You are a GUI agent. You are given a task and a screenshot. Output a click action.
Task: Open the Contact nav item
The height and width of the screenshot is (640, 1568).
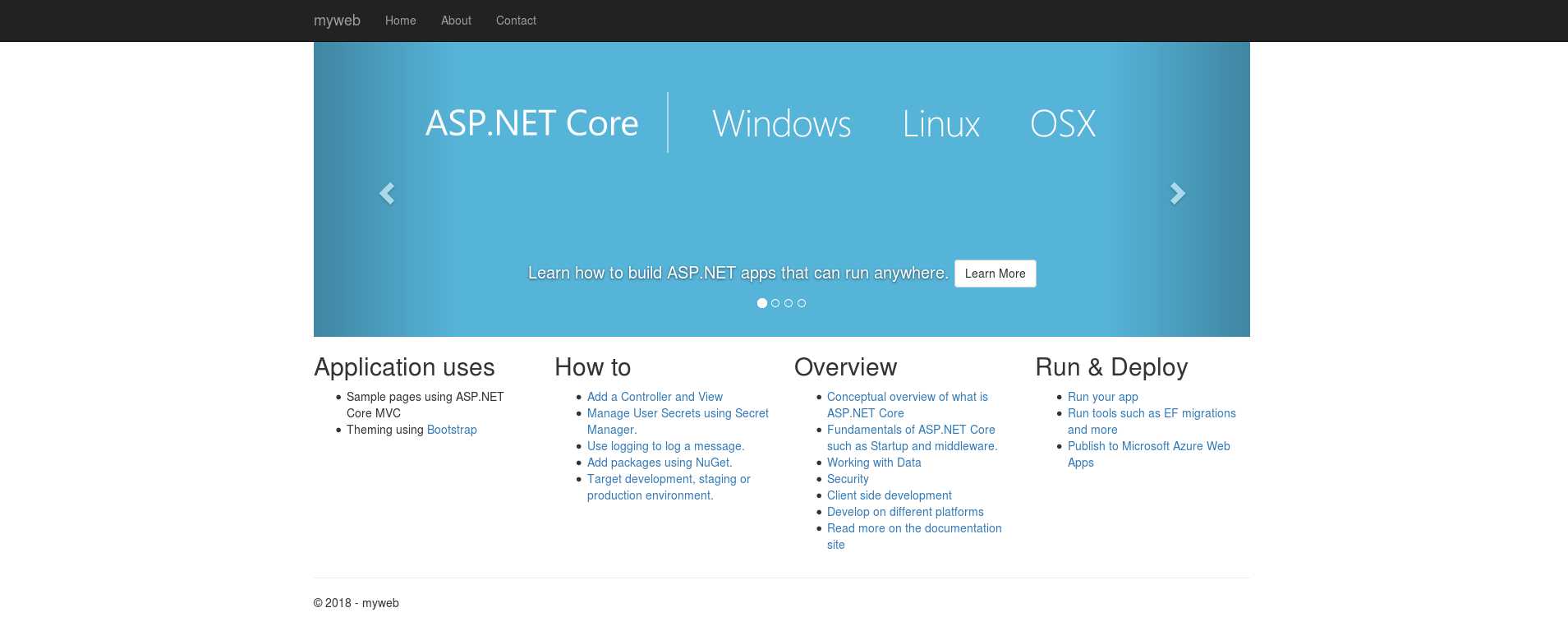click(x=516, y=21)
